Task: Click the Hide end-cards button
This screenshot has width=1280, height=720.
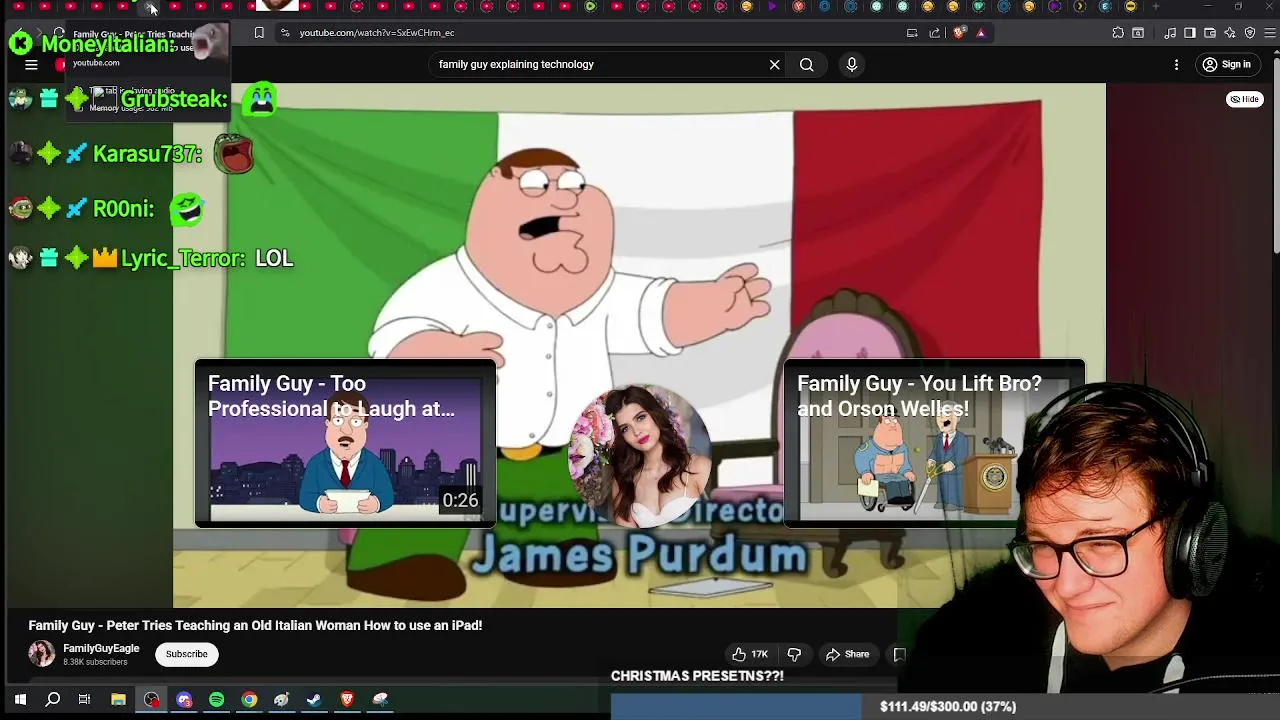Action: point(1245,99)
